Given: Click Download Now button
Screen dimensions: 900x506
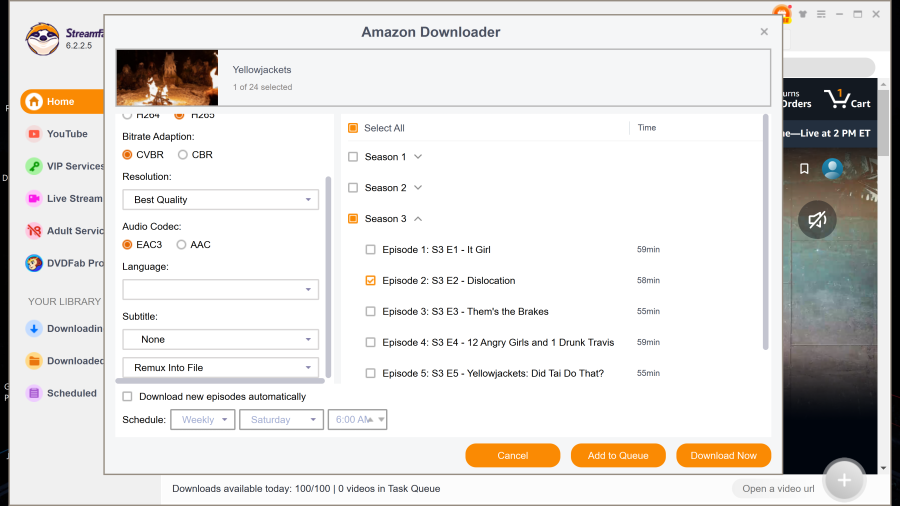Looking at the screenshot, I should (723, 456).
